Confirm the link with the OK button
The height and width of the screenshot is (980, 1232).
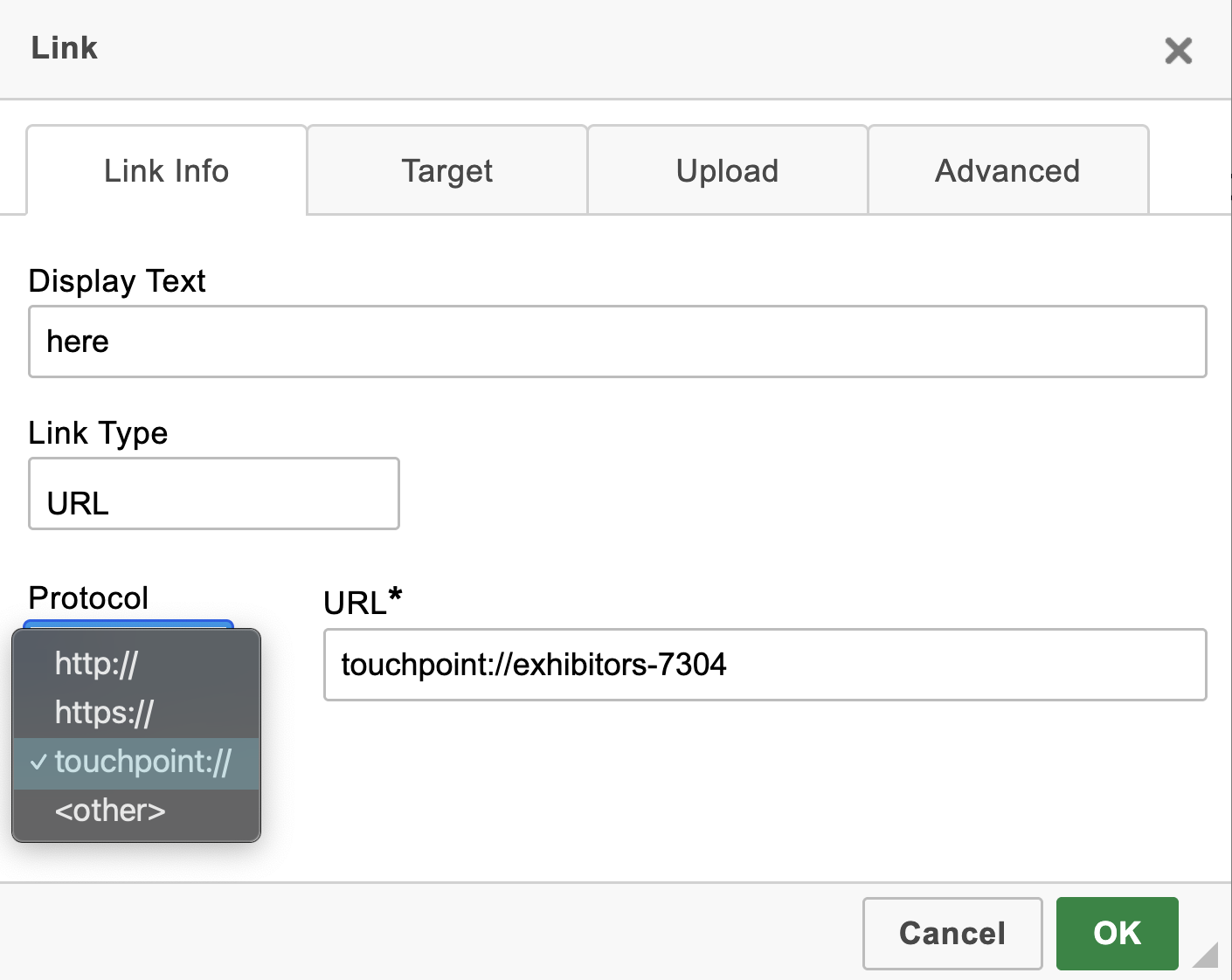[1117, 934]
